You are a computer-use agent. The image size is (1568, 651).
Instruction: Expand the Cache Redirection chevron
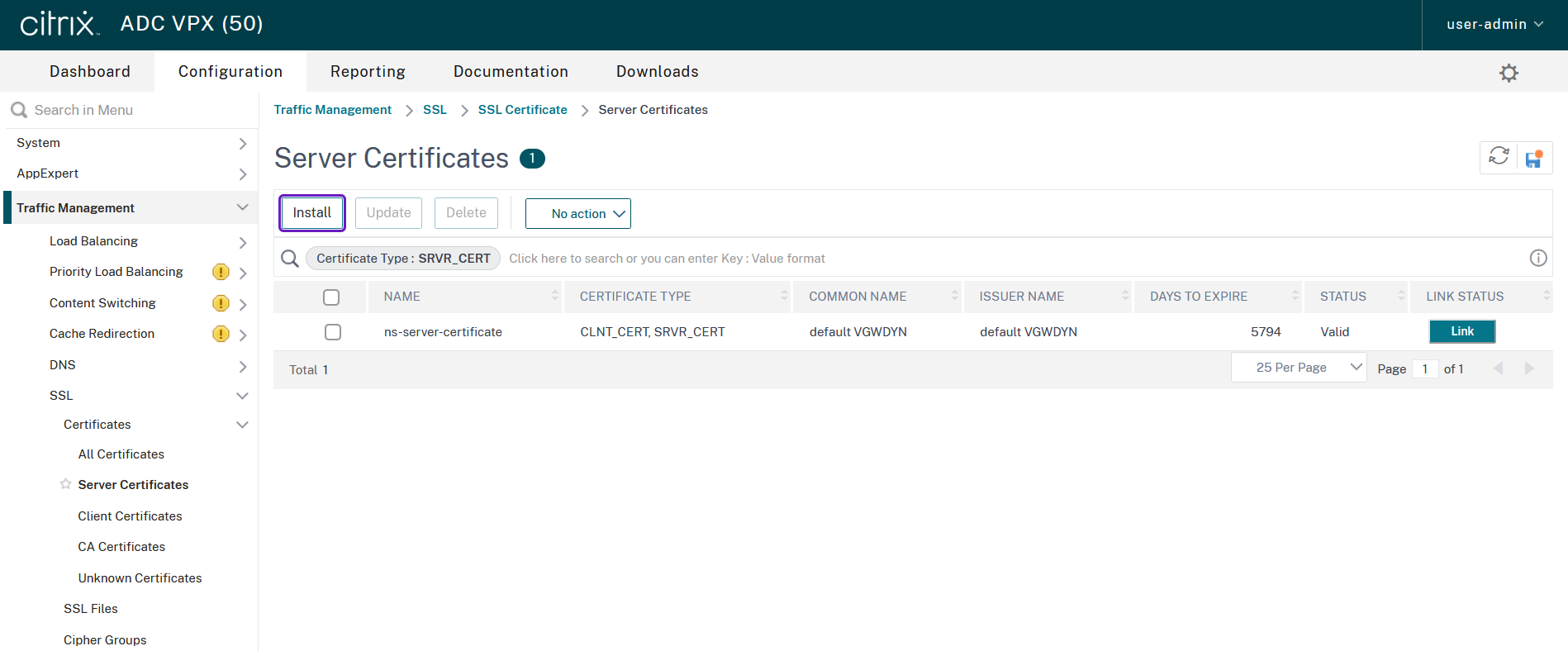coord(243,335)
